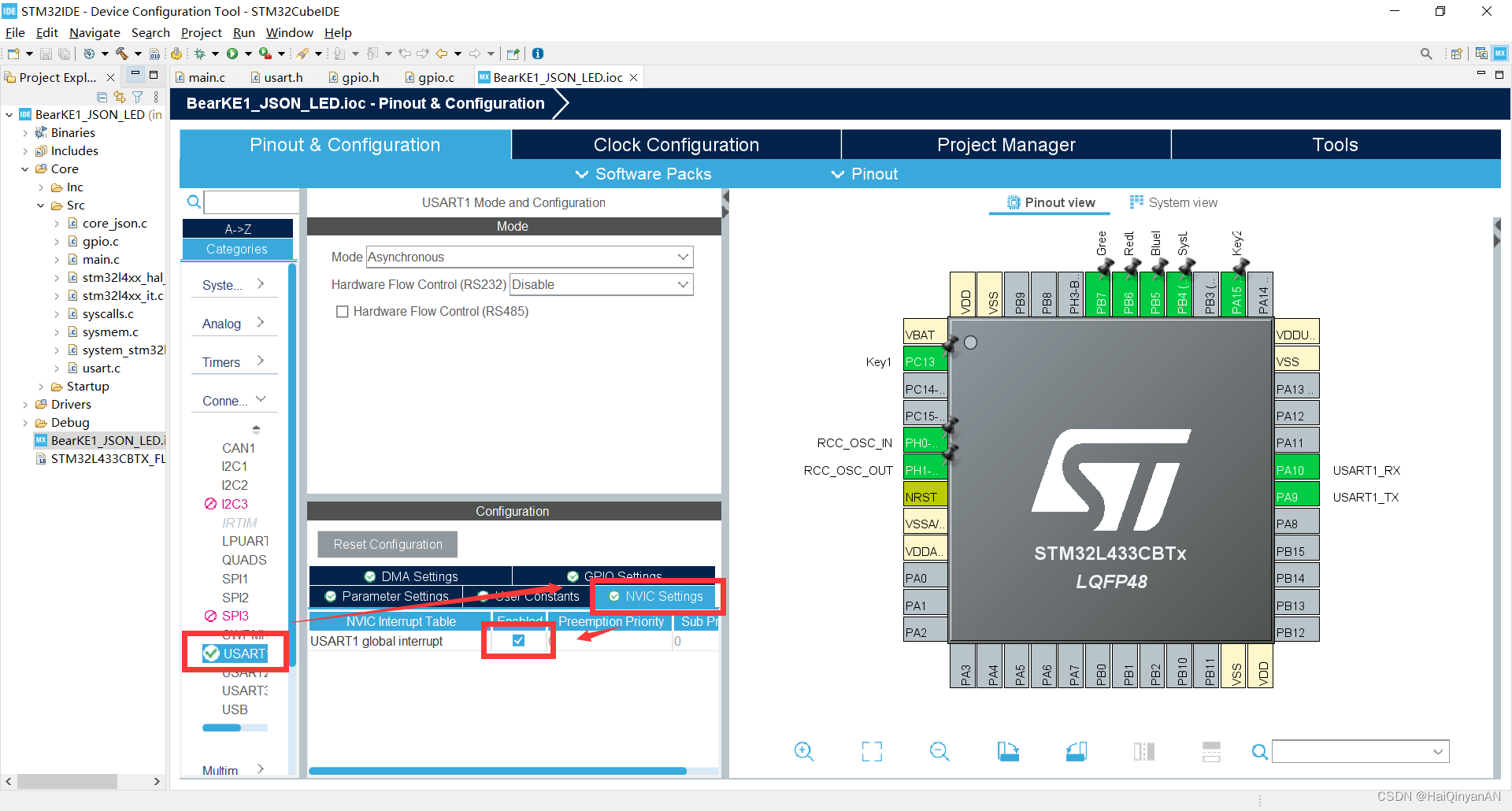Click the Open Perspective icon
Screen dimensions: 1512x811
click(1457, 54)
